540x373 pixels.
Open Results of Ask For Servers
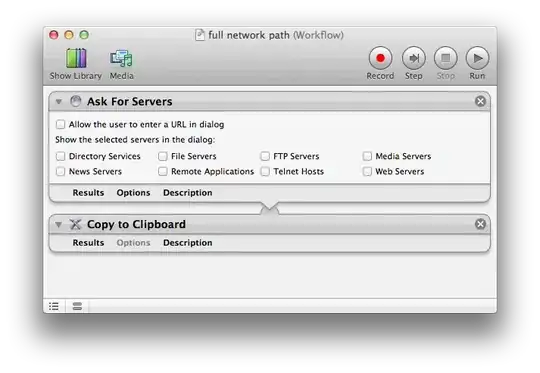pos(88,193)
